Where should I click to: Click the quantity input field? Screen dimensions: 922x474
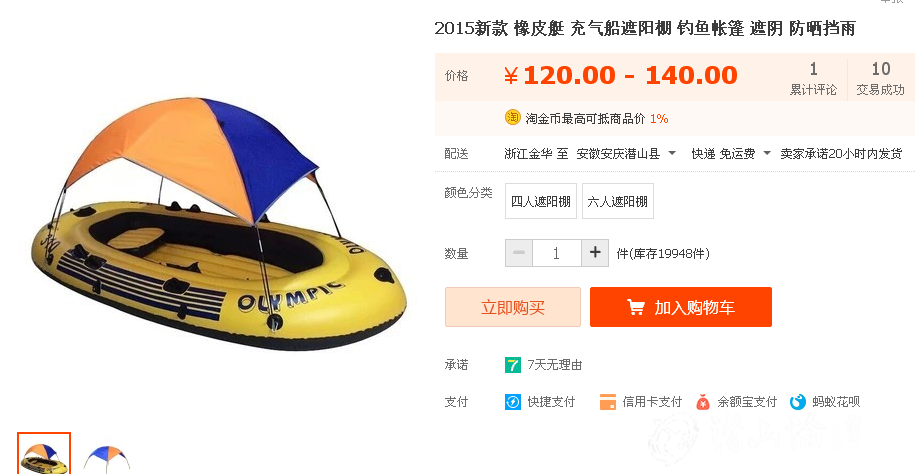coord(557,253)
